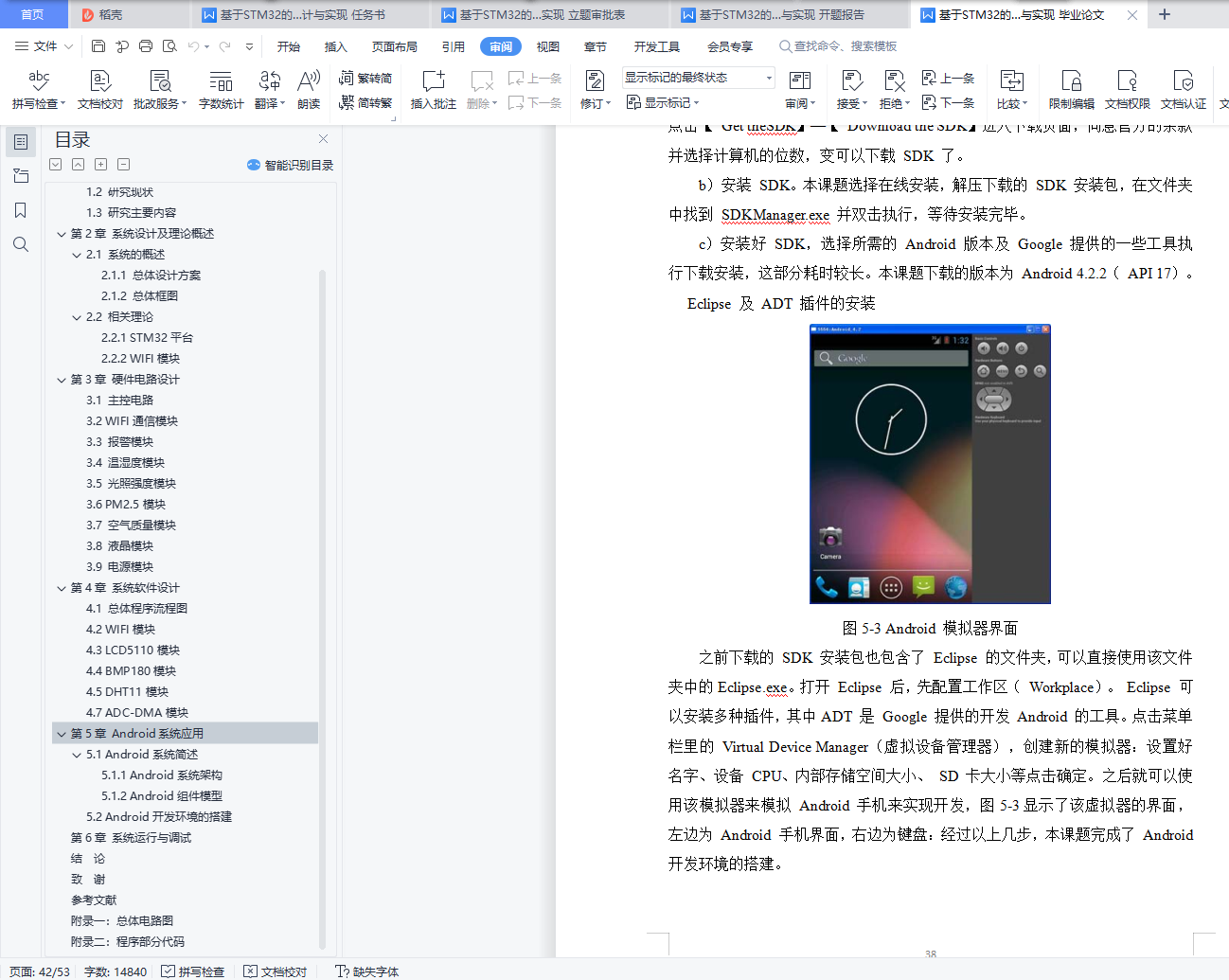1229x980 pixels.
Task: Open the display markup state dropdown
Action: tap(699, 78)
